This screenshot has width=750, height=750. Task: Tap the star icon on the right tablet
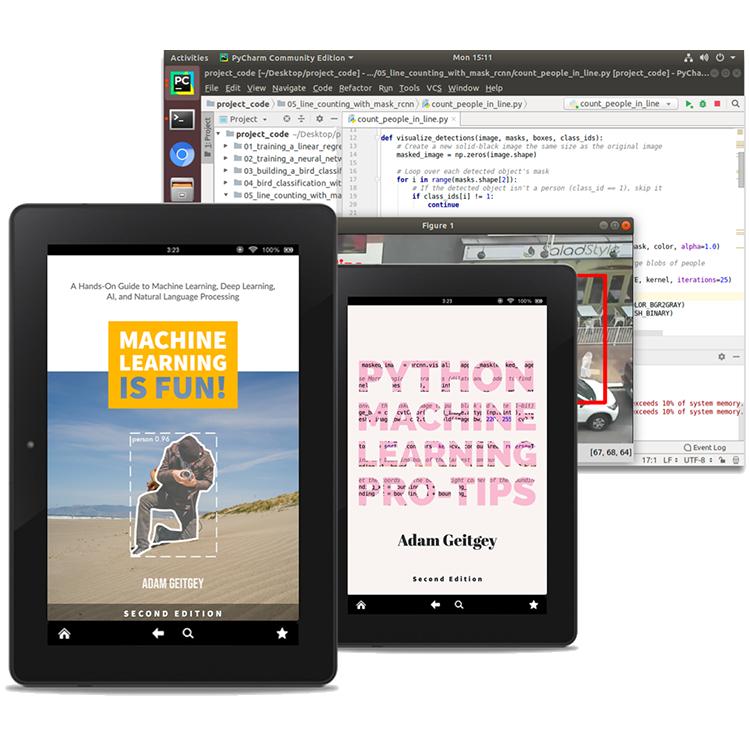pyautogui.click(x=533, y=605)
